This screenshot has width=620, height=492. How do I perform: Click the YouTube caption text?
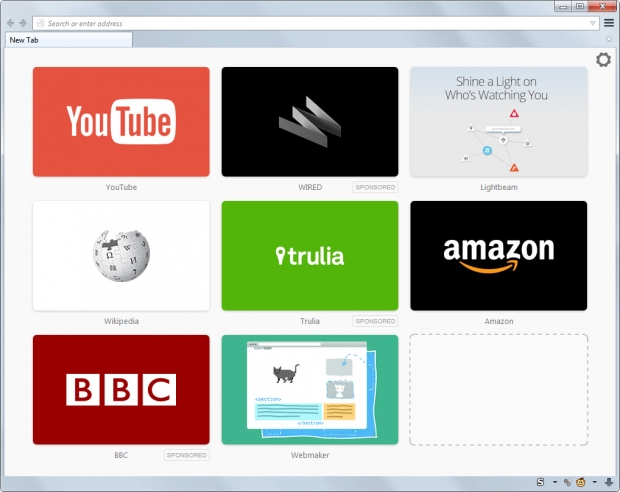tap(121, 187)
